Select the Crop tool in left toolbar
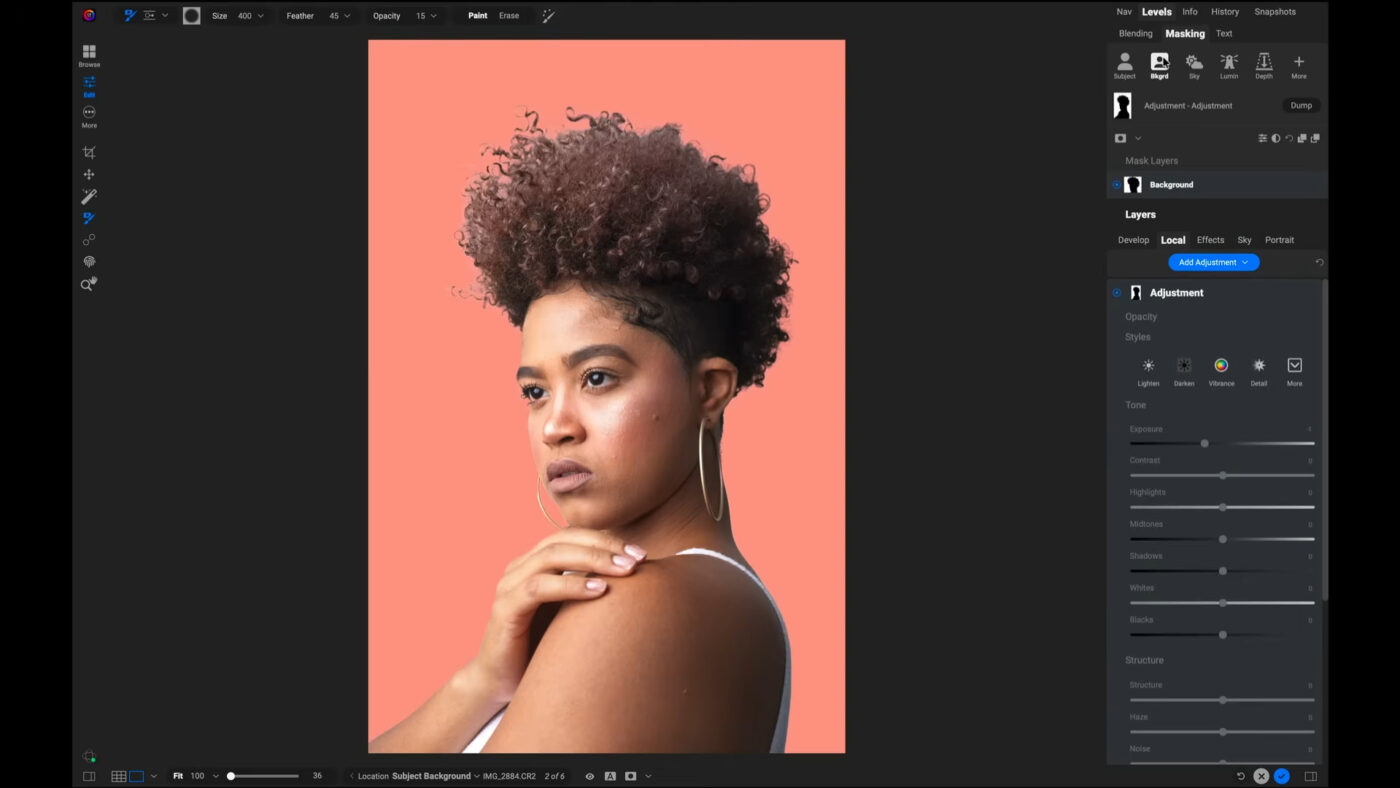The image size is (1400, 788). (x=89, y=153)
